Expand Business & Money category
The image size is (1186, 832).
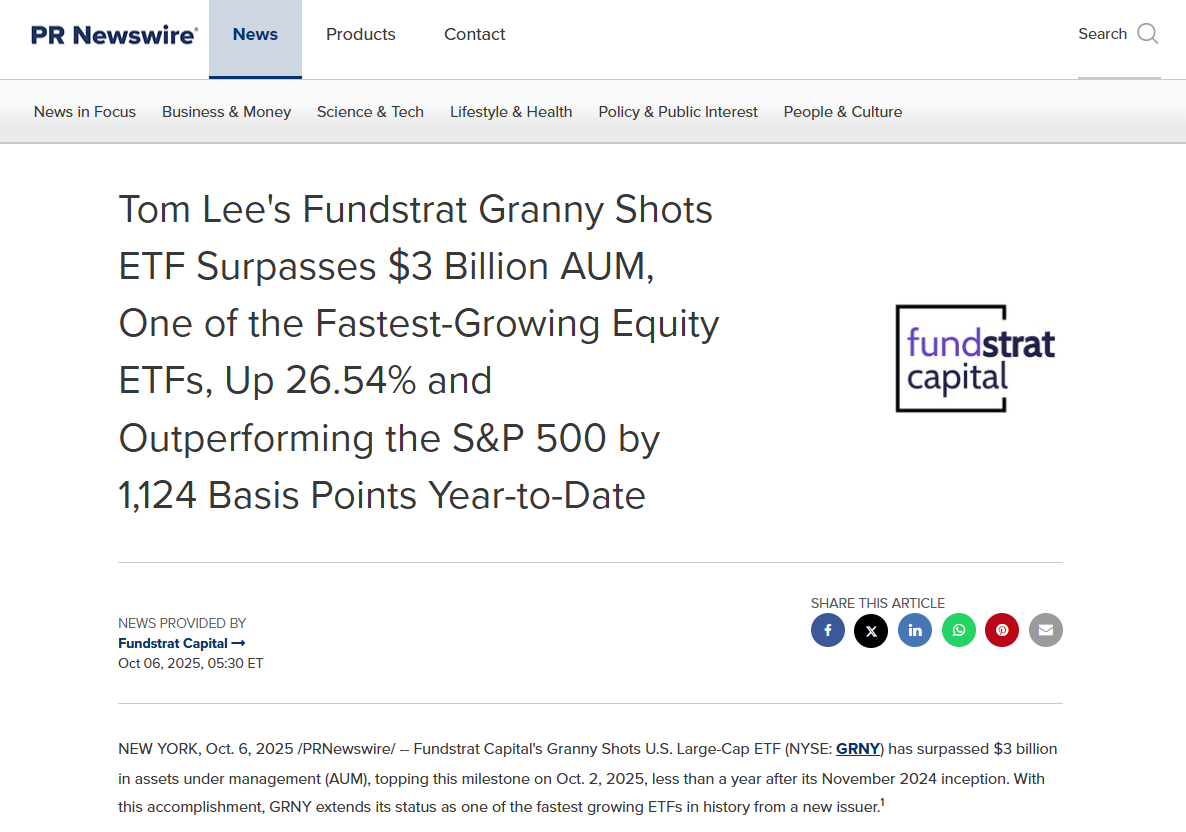[226, 112]
